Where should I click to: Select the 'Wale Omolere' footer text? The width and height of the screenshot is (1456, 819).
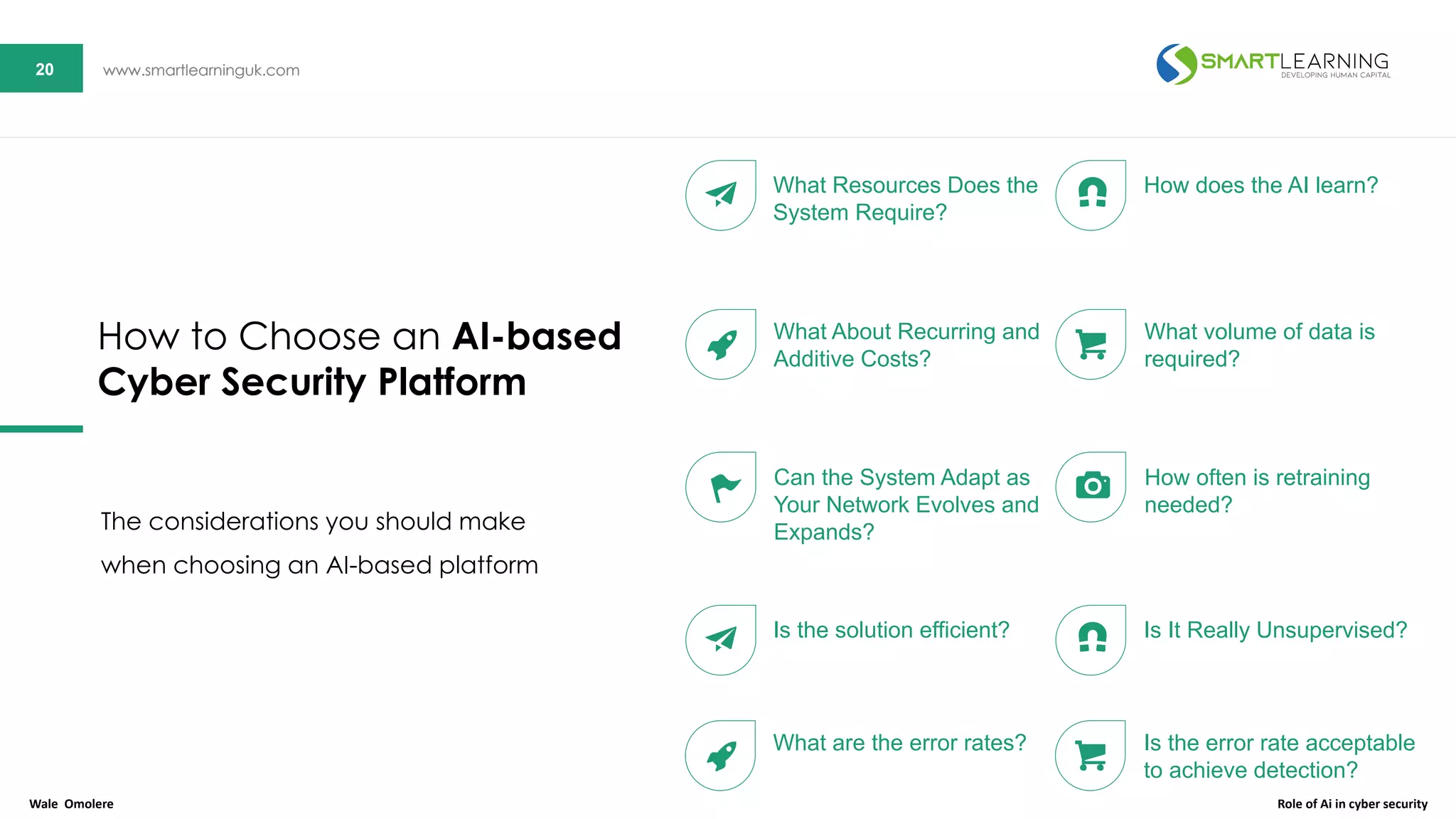coord(71,804)
